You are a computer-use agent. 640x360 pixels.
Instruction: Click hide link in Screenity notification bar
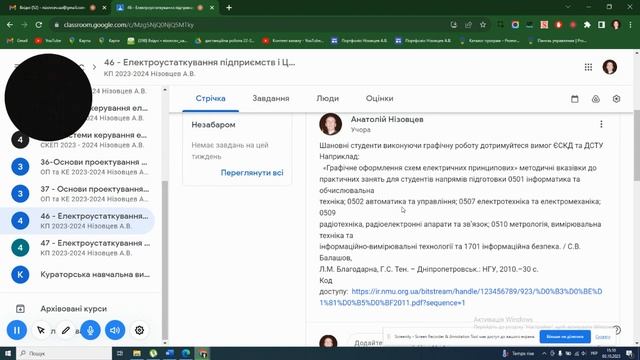pos(602,337)
